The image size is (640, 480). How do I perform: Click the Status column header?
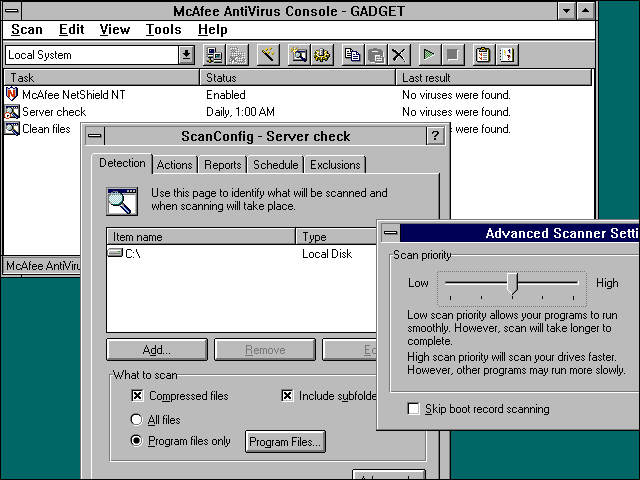298,78
